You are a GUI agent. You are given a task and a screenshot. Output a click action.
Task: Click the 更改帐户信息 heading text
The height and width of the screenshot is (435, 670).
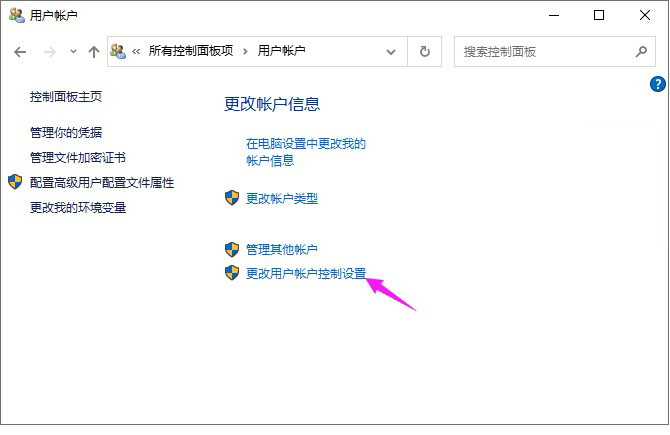(x=272, y=104)
